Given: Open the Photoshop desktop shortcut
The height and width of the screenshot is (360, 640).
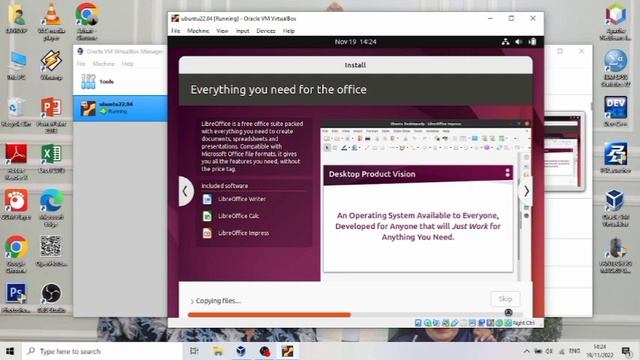Looking at the screenshot, I should [16, 298].
